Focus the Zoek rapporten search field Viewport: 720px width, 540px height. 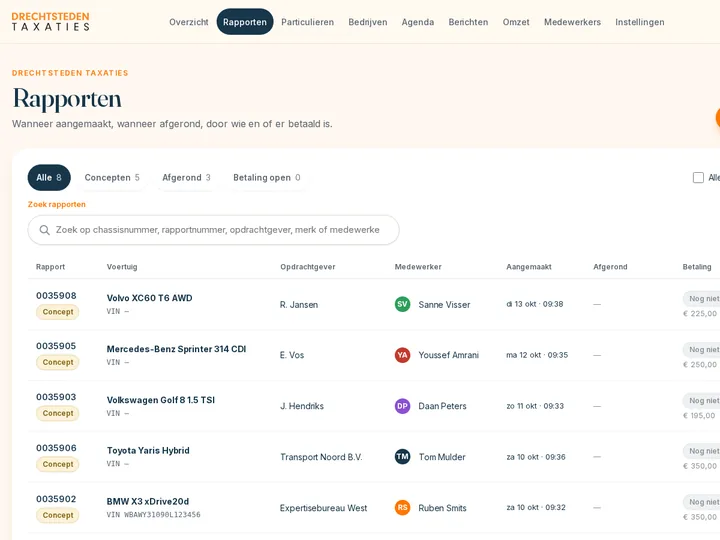[214, 230]
